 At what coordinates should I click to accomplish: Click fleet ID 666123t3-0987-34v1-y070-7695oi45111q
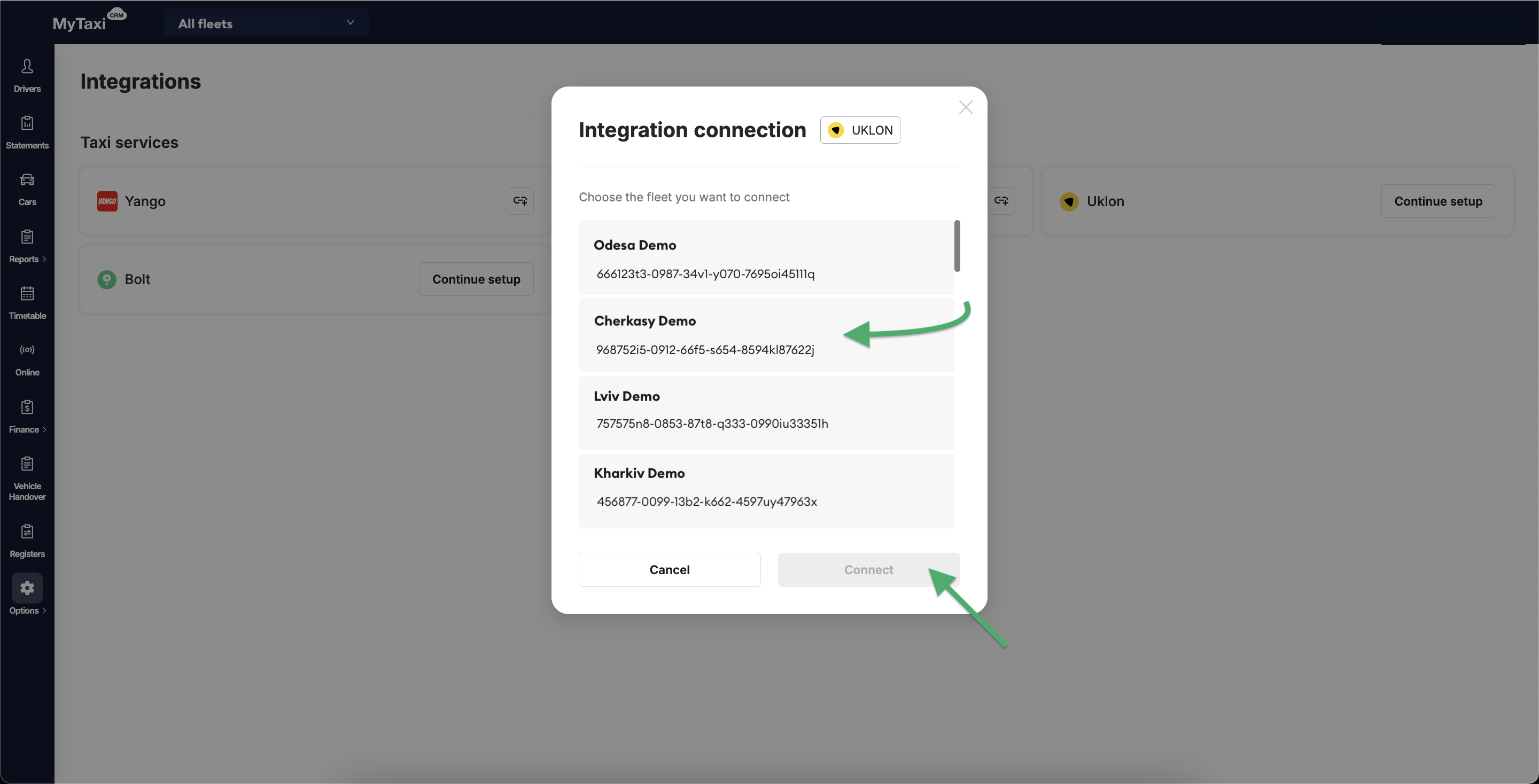pos(705,274)
